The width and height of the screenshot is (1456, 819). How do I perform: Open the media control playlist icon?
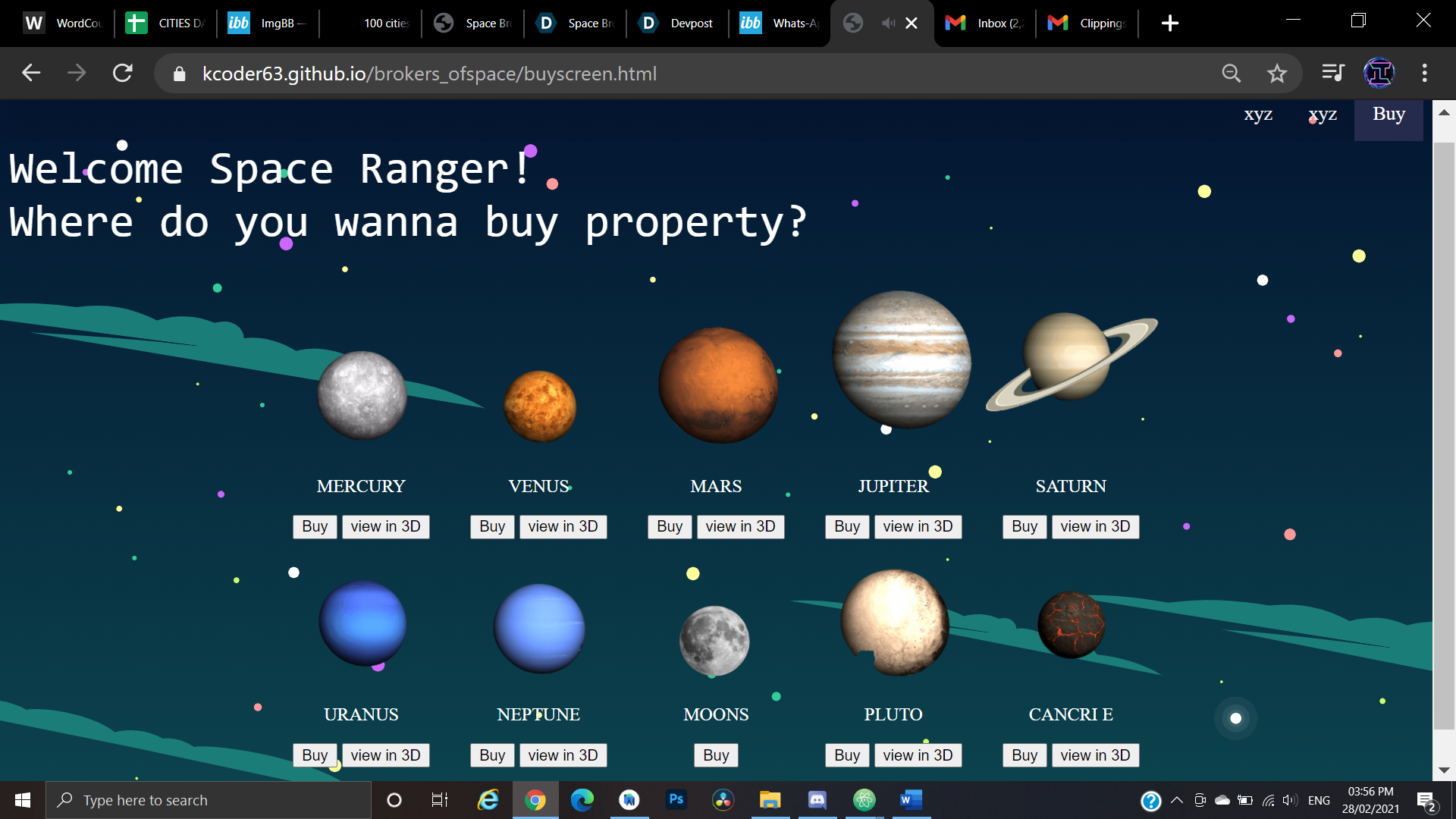tap(1332, 74)
